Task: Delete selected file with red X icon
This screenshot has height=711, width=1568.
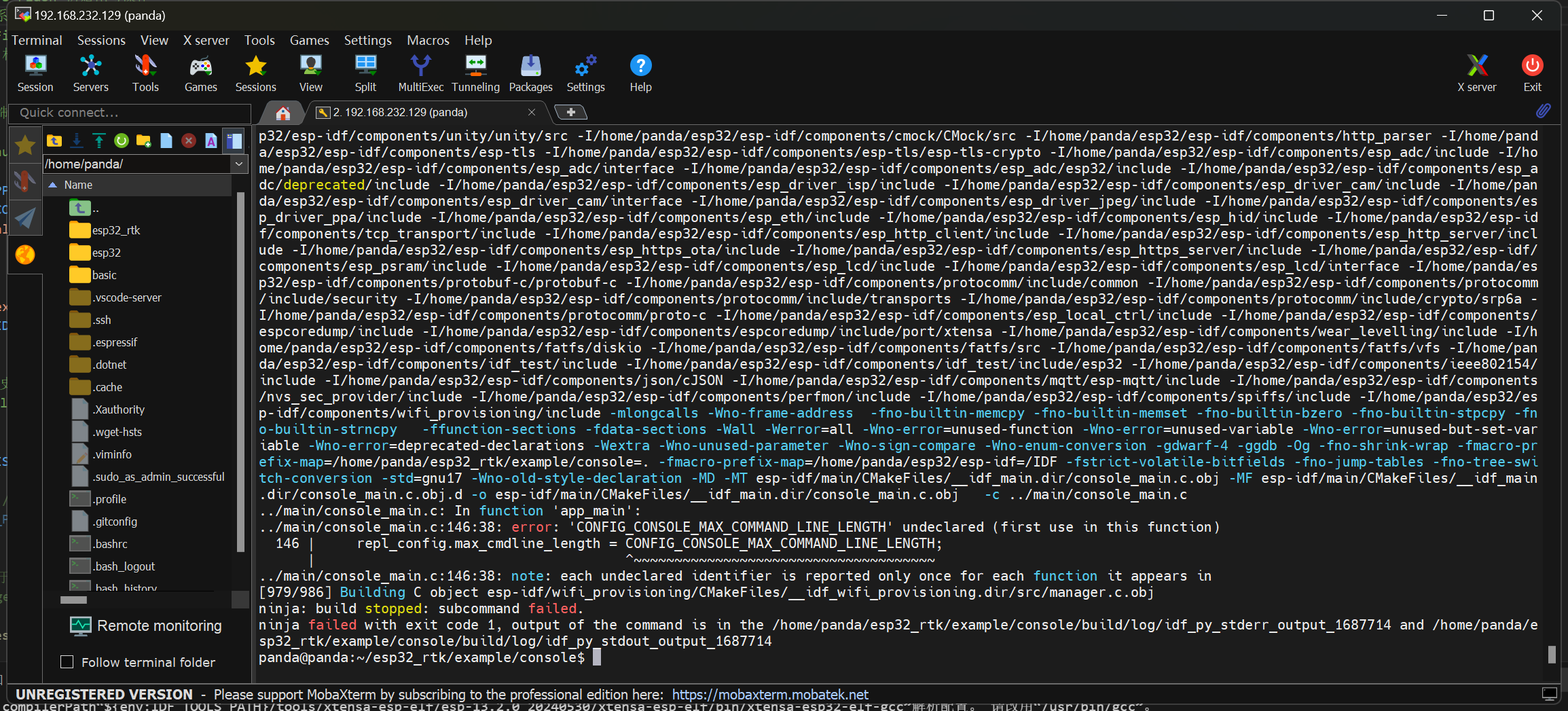Action: 189,141
